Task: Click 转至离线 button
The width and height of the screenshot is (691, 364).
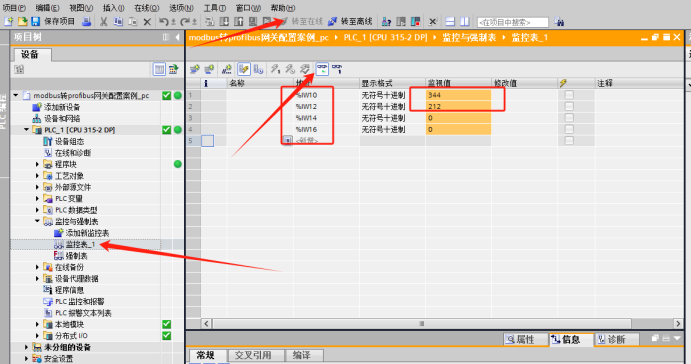Action: pyautogui.click(x=350, y=22)
